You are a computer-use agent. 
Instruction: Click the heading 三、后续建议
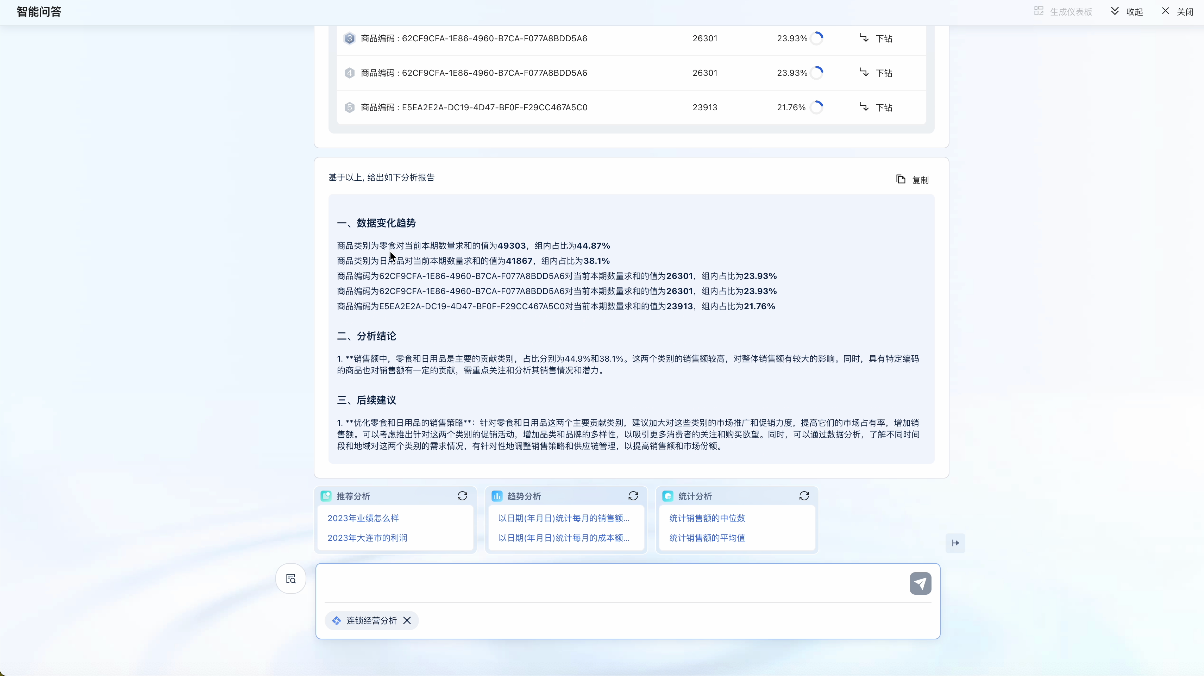coord(366,400)
